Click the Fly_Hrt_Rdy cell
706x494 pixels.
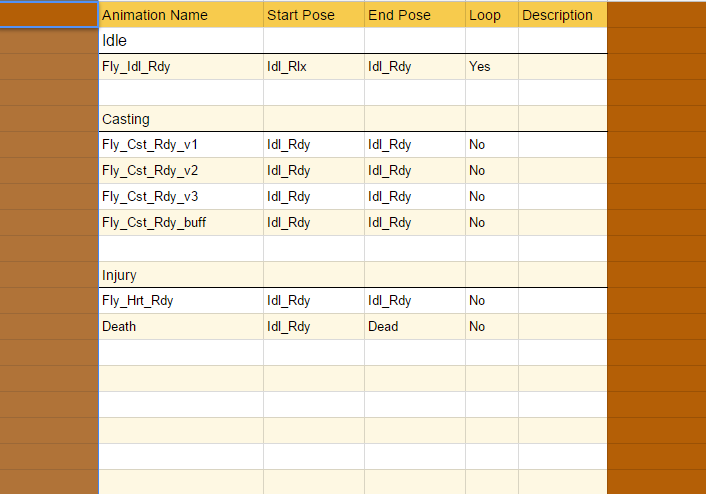click(180, 301)
